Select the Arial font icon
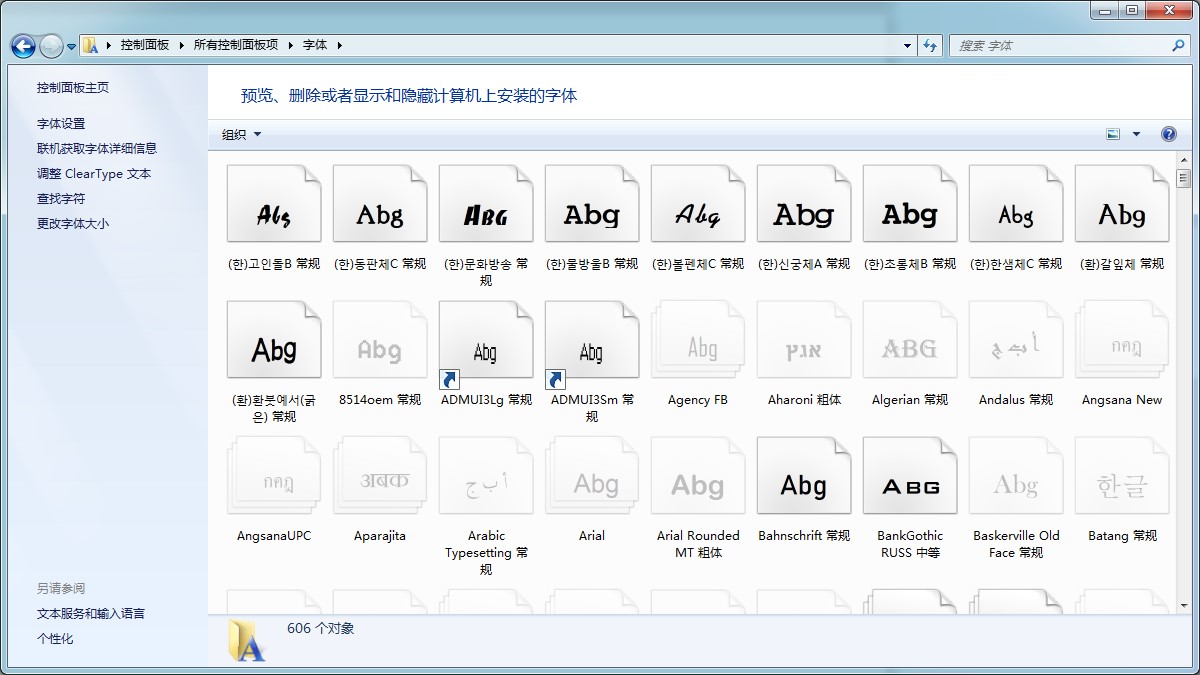This screenshot has height=675, width=1200. click(x=592, y=485)
